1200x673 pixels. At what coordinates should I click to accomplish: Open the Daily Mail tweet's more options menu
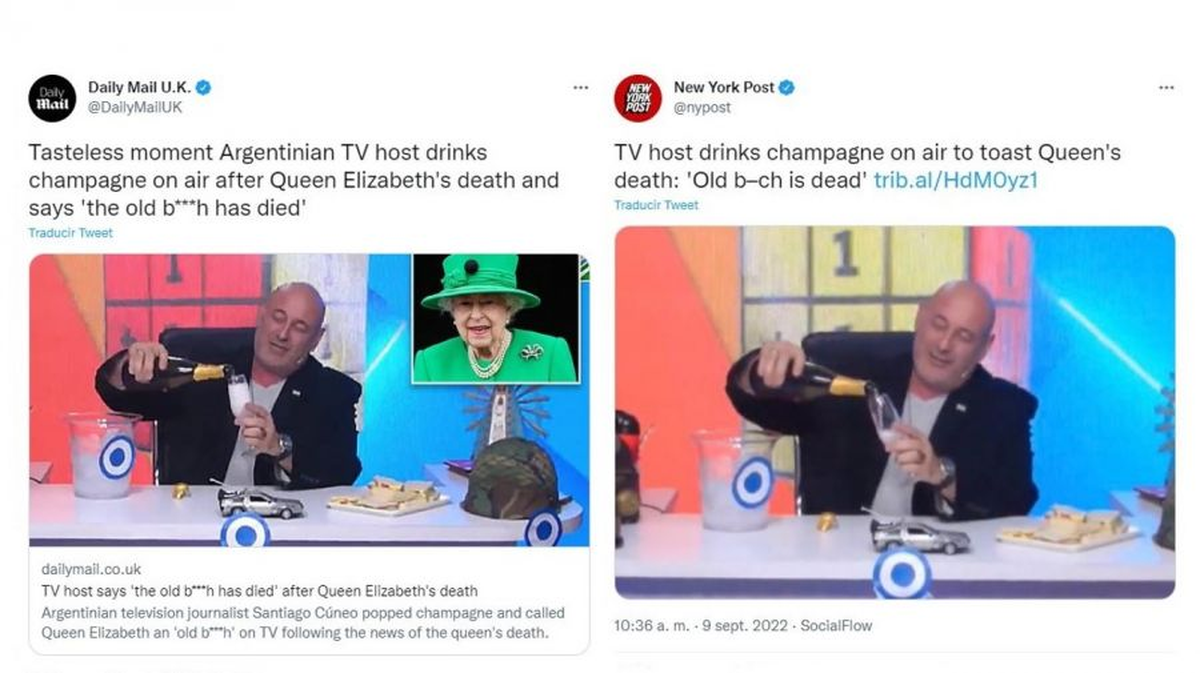pos(580,88)
